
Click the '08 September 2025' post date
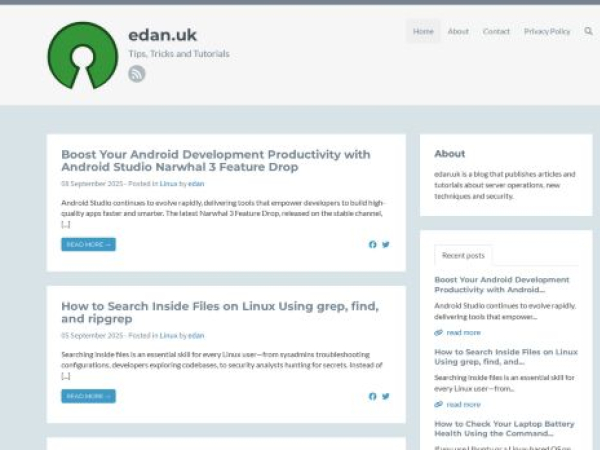click(x=92, y=184)
